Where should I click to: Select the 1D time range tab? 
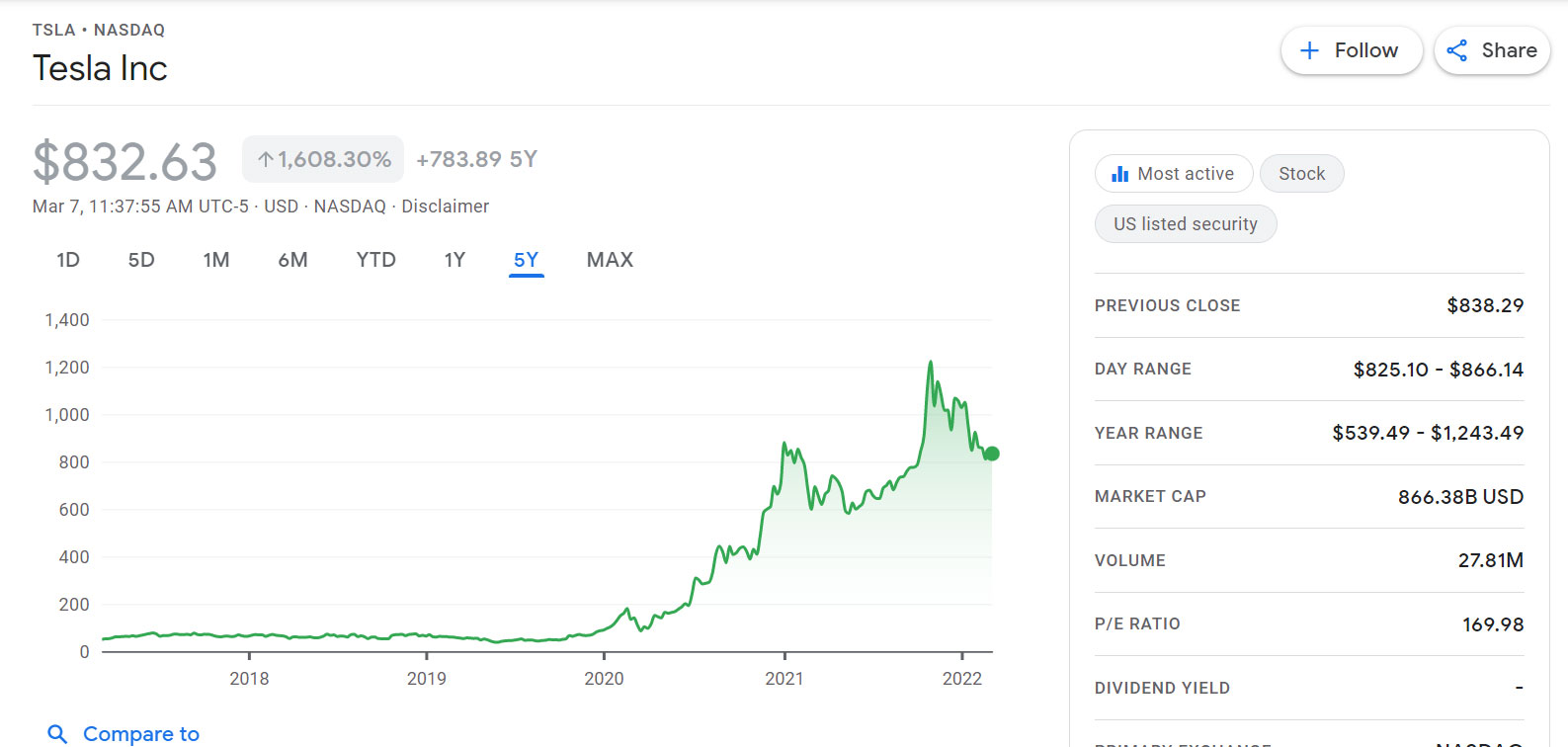(68, 260)
